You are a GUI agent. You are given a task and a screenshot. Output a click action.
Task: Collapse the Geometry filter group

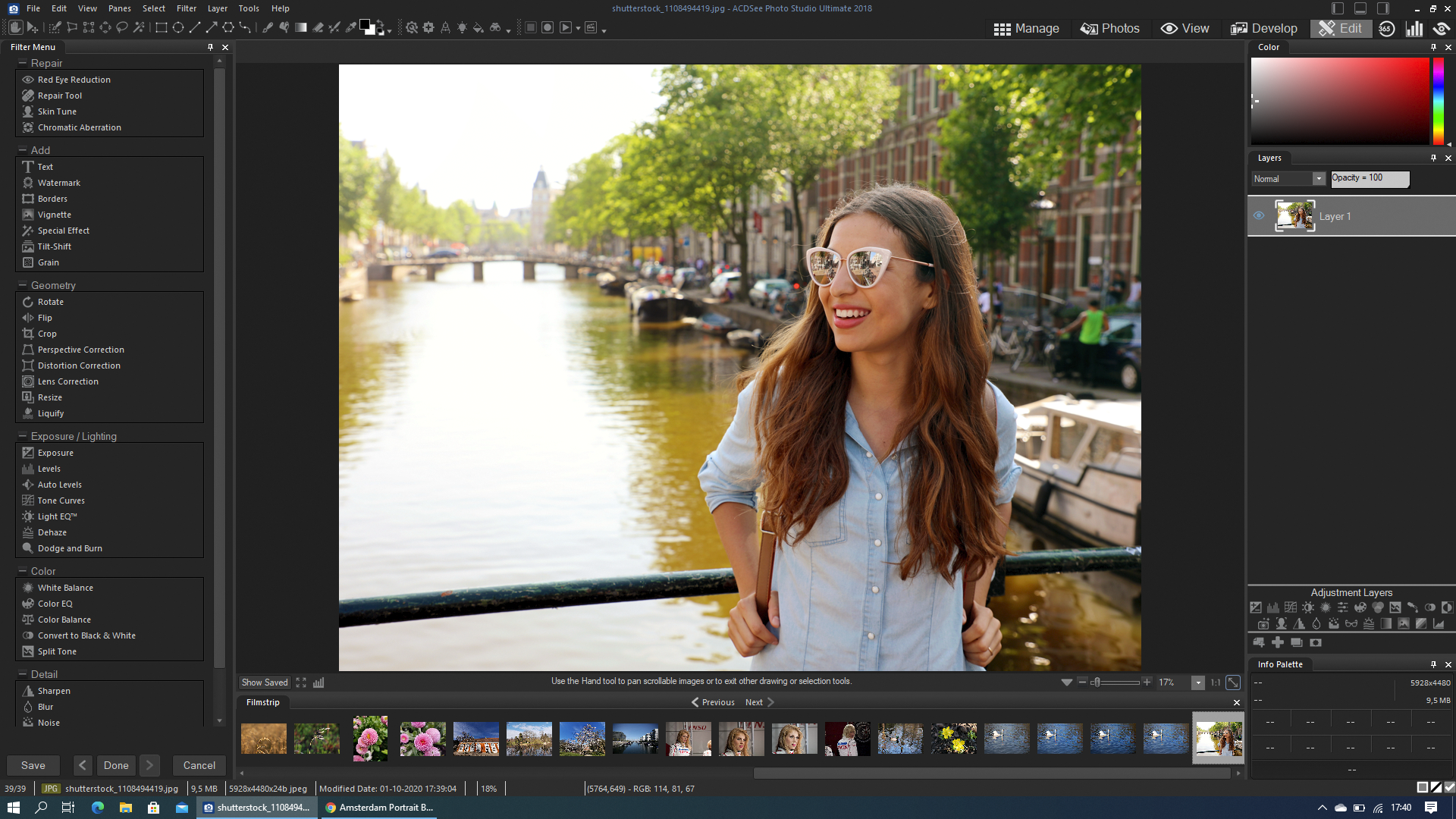pos(23,286)
